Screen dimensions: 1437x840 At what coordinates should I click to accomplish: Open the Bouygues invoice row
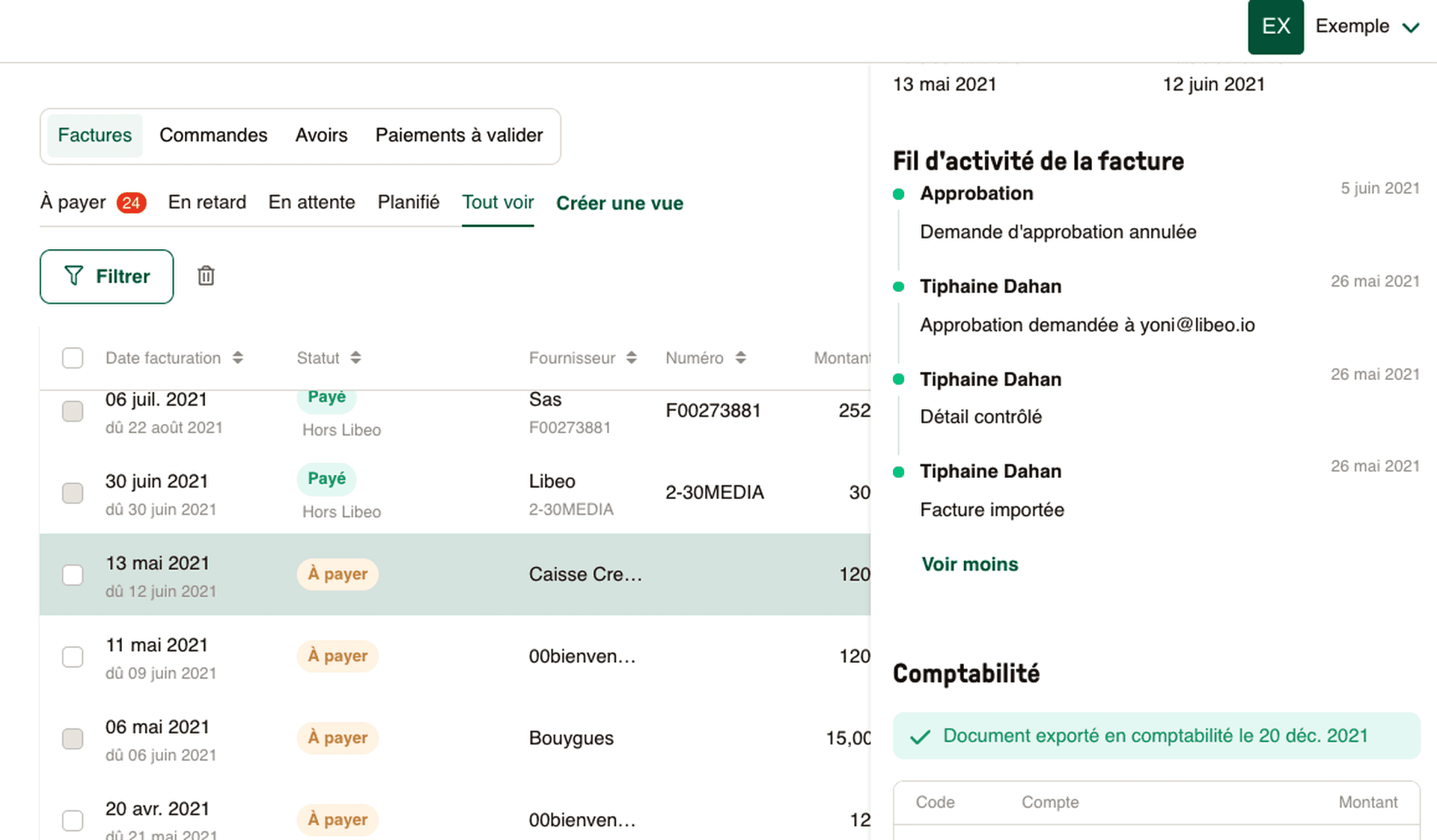pyautogui.click(x=571, y=738)
